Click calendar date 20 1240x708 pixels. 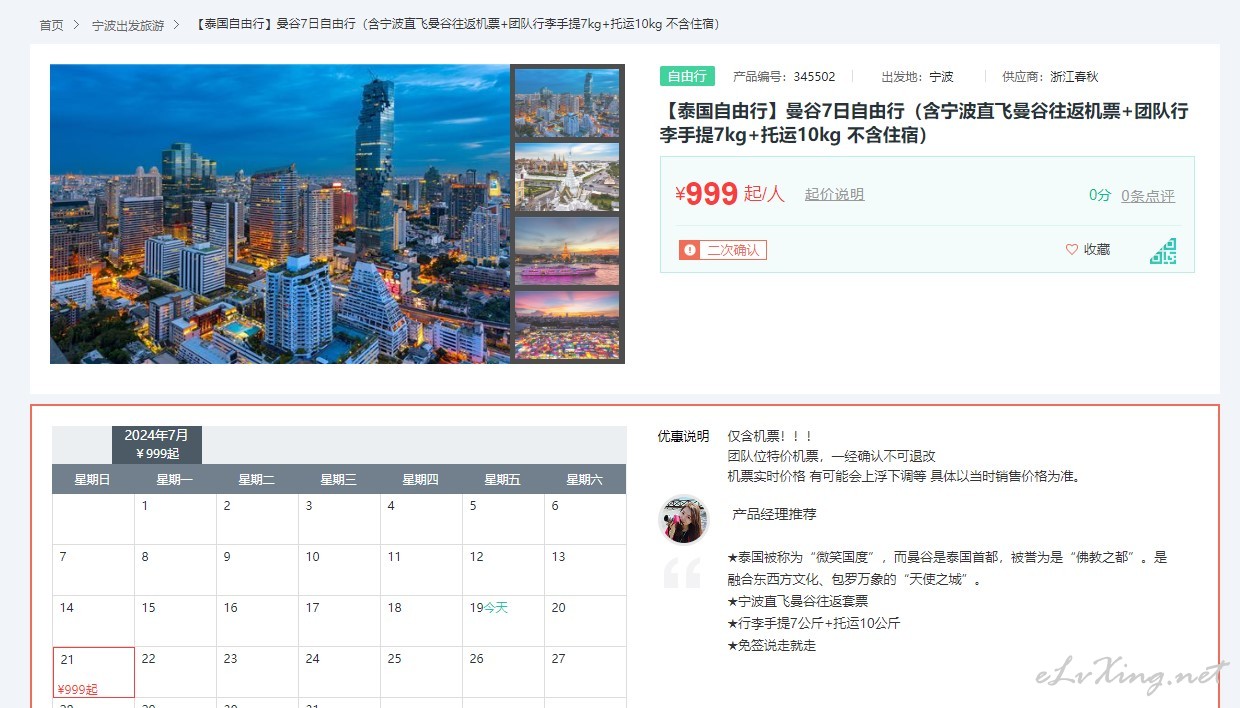[x=585, y=621]
